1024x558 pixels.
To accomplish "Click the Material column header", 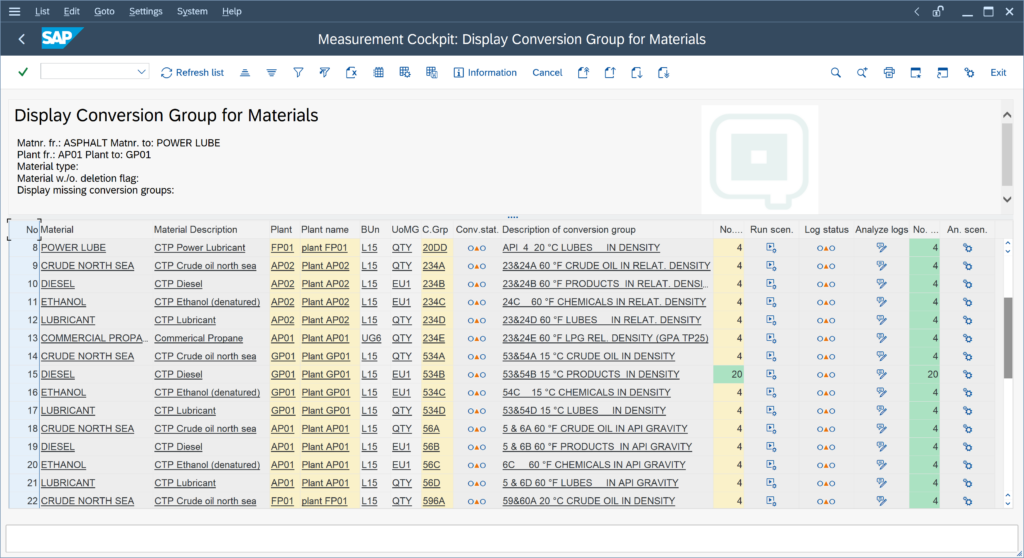I will pyautogui.click(x=57, y=229).
